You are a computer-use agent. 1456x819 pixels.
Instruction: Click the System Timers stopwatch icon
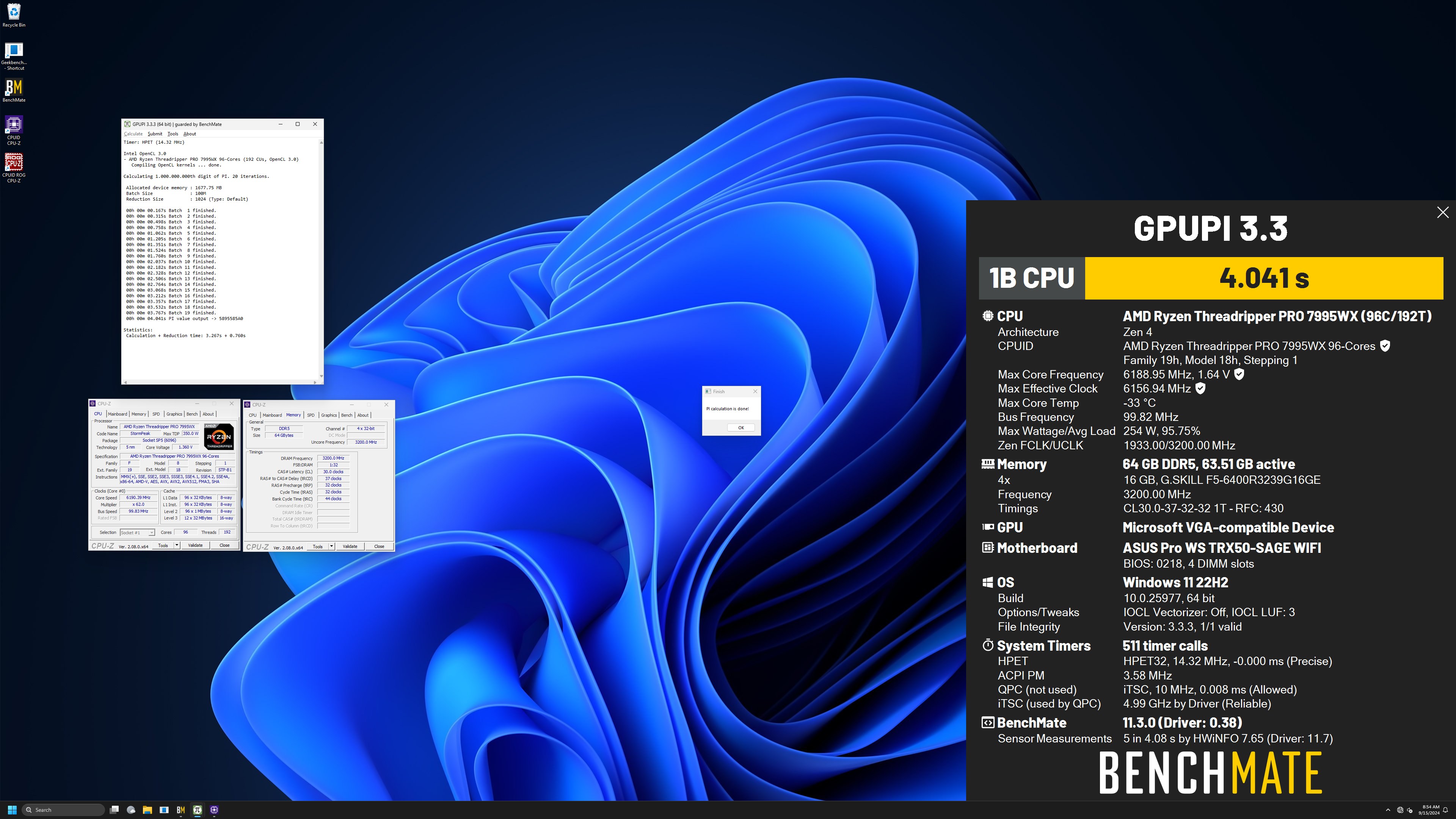(x=987, y=645)
